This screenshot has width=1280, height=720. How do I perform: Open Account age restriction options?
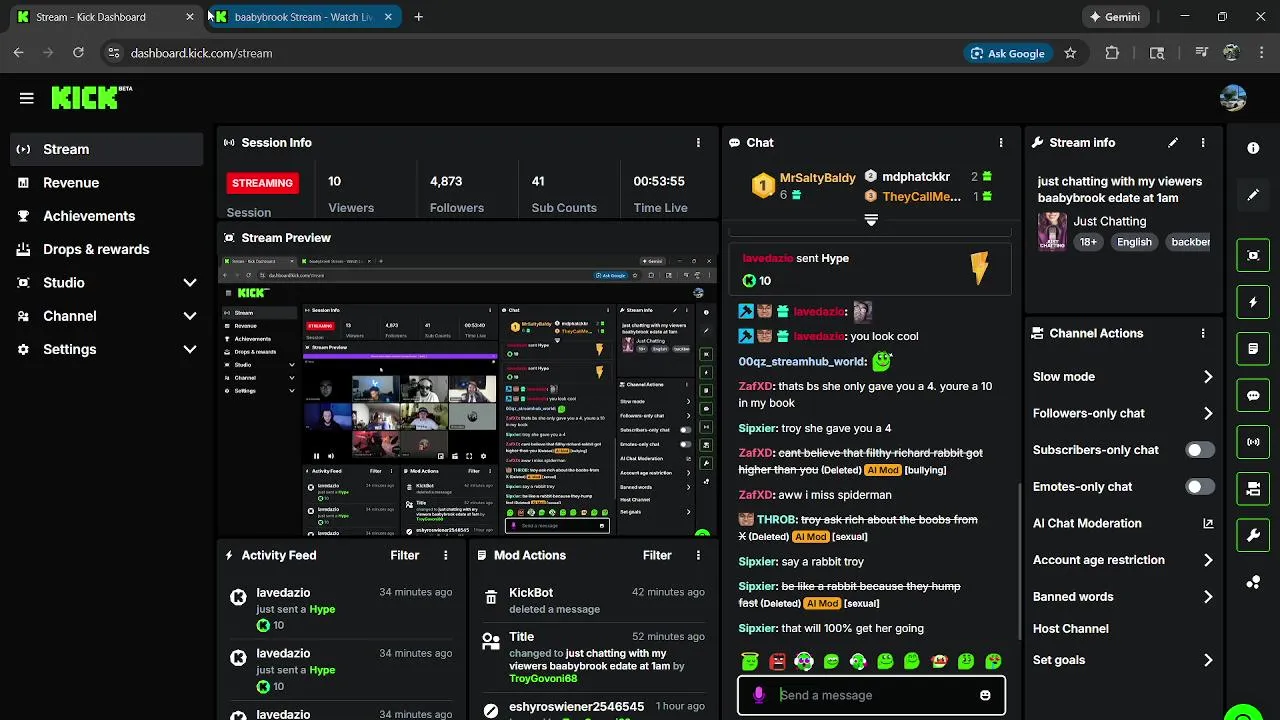(x=1123, y=560)
